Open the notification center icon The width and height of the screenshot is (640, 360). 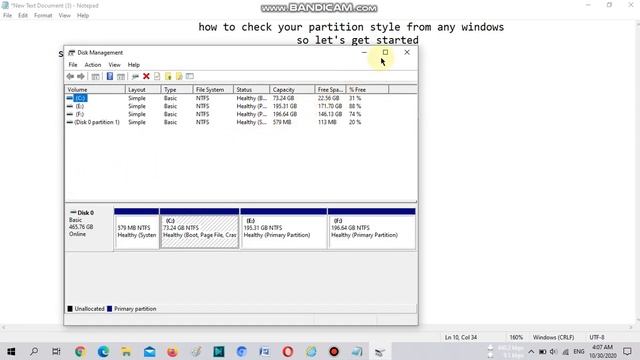[x=627, y=351]
